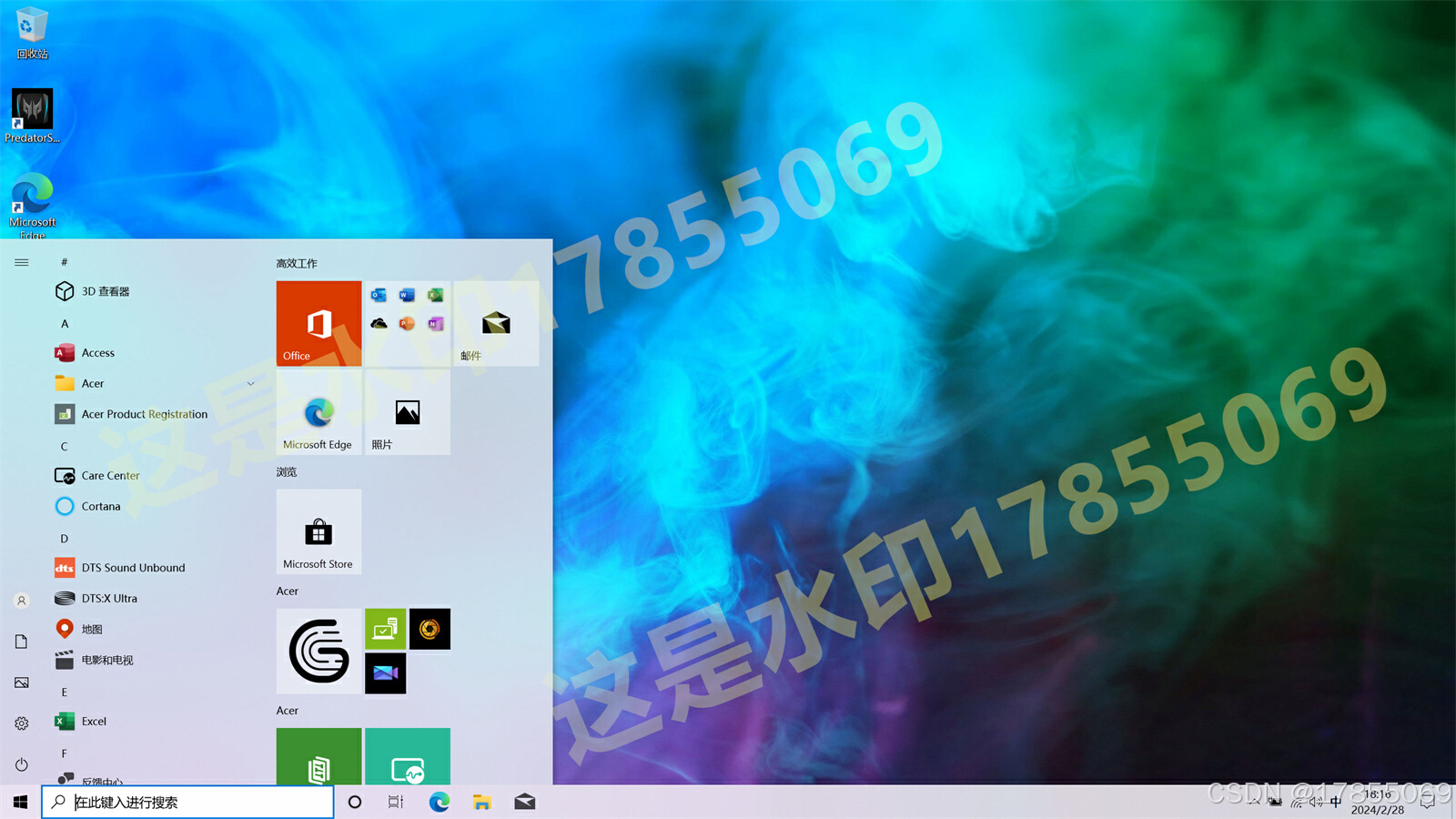Open the teal Care Center tile
Viewport: 1456px width, 819px height.
[x=408, y=756]
